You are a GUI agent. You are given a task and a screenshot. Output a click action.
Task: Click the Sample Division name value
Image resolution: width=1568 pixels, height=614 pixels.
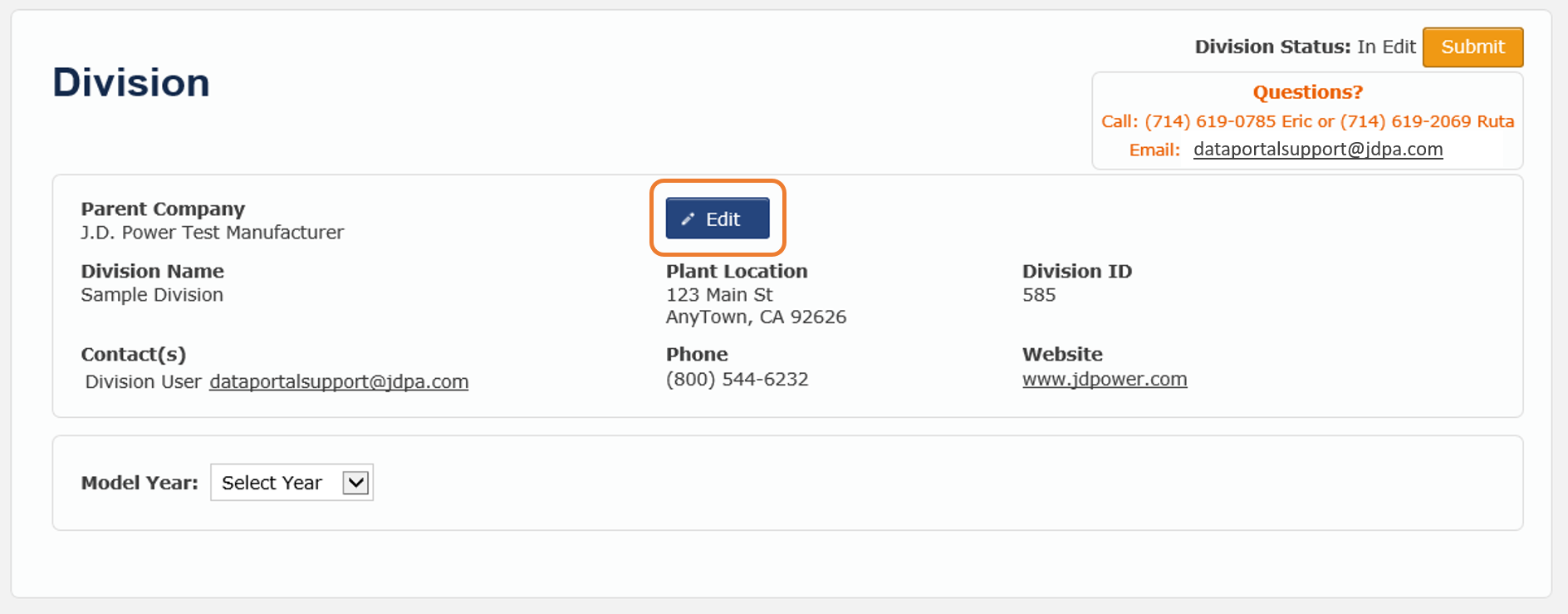[x=152, y=295]
